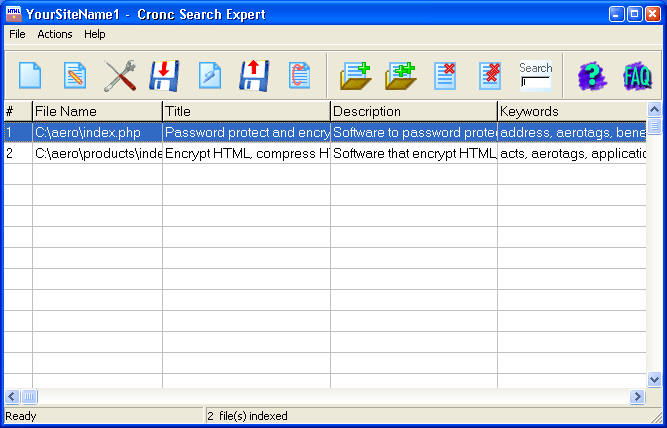This screenshot has height=428, width=667.
Task: Click row number 1 cell
Action: coord(18,132)
